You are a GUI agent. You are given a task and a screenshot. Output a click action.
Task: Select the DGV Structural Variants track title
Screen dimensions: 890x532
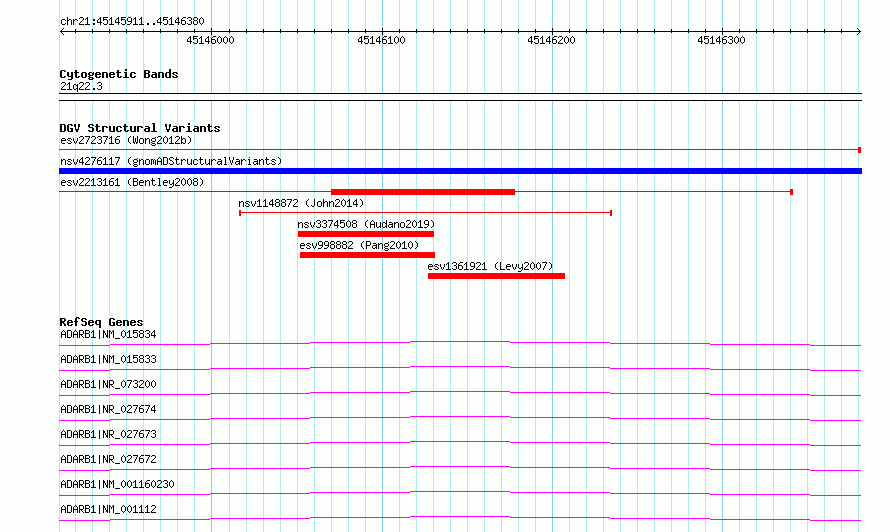point(140,128)
